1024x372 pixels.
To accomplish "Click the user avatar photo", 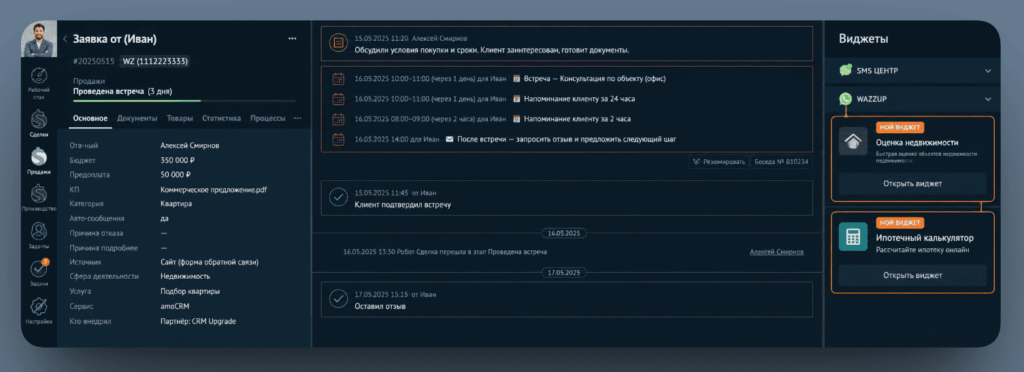I will pos(39,40).
